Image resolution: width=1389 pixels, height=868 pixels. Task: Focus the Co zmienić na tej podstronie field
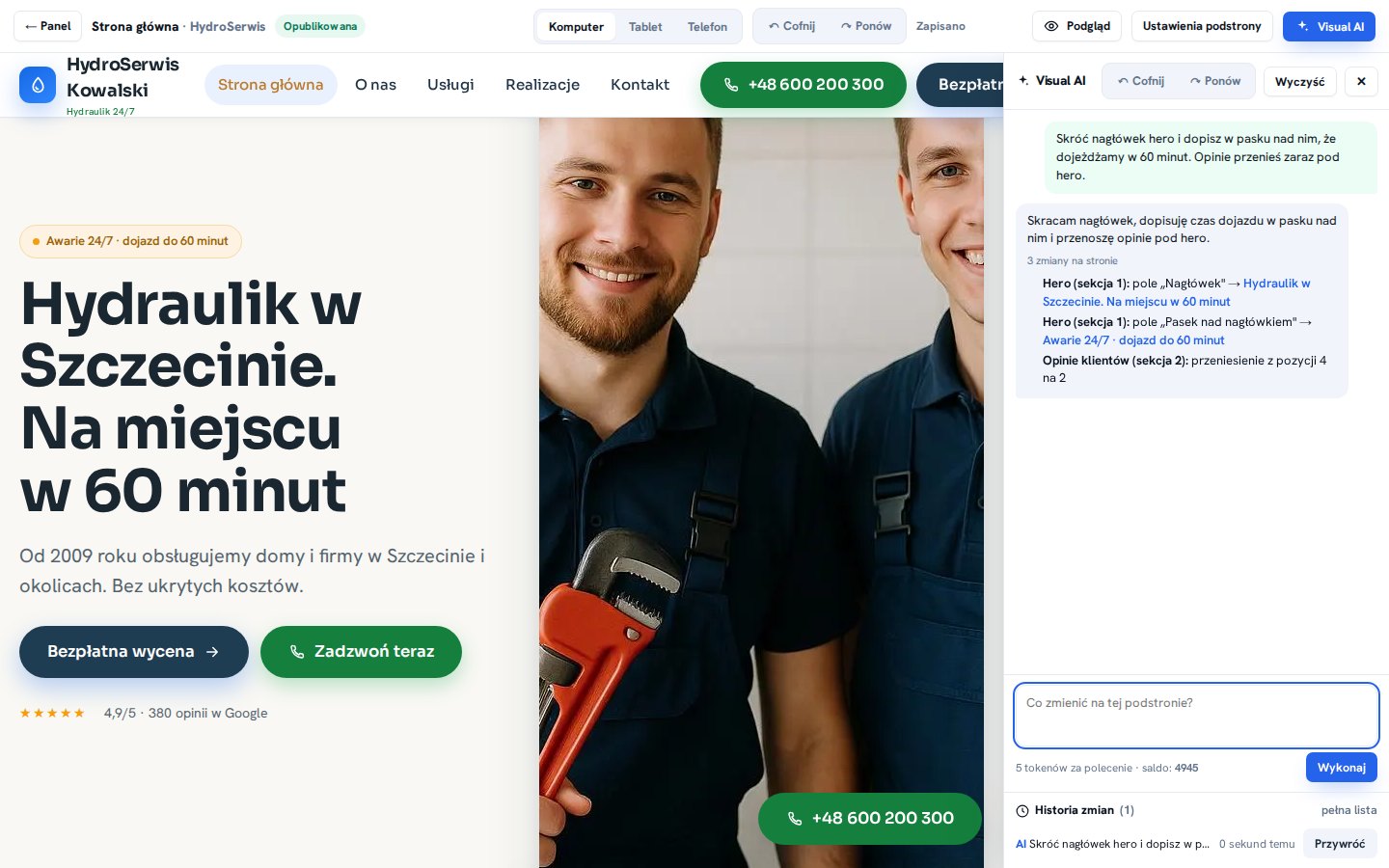point(1196,715)
